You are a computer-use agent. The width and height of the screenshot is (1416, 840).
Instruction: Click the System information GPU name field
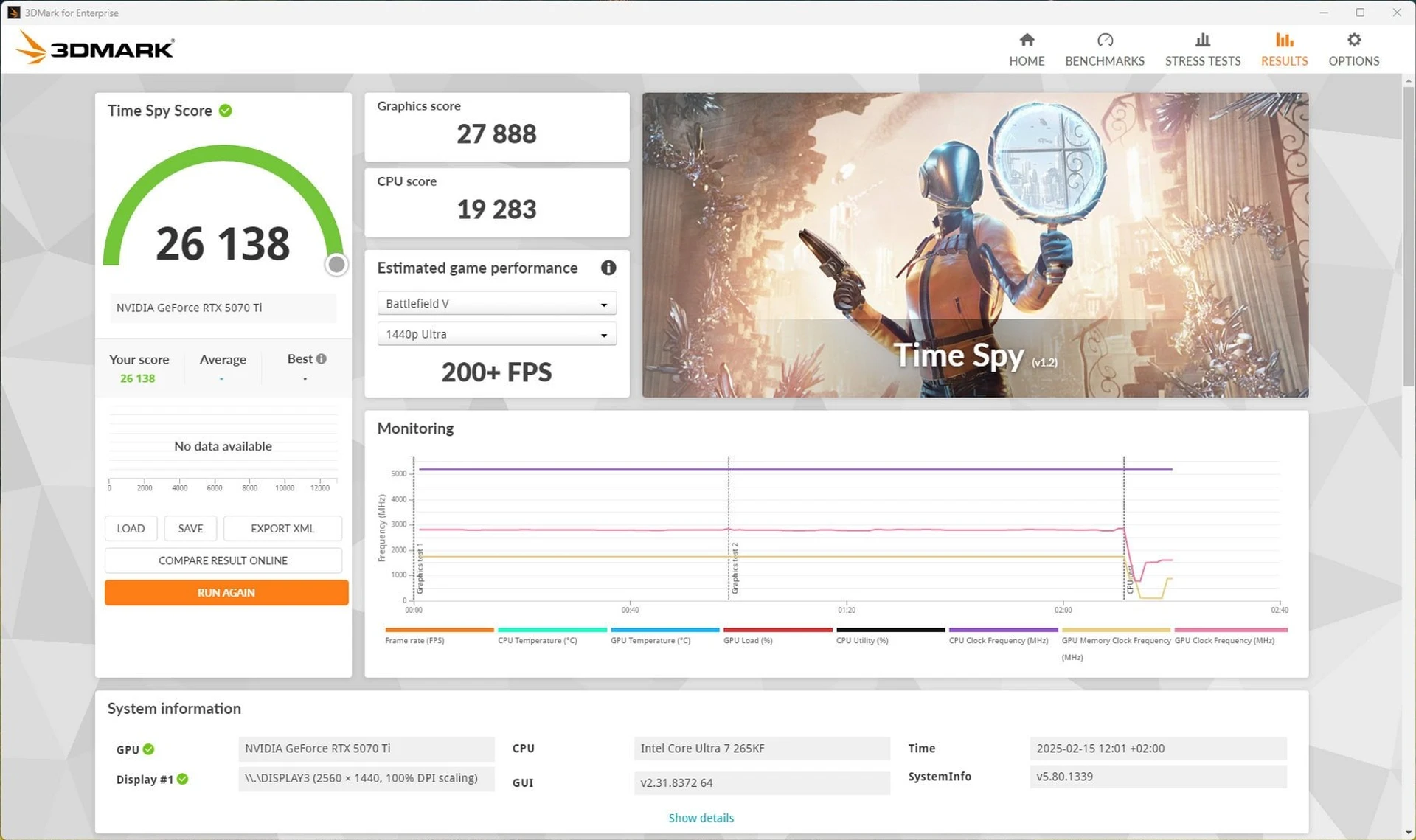pyautogui.click(x=366, y=749)
